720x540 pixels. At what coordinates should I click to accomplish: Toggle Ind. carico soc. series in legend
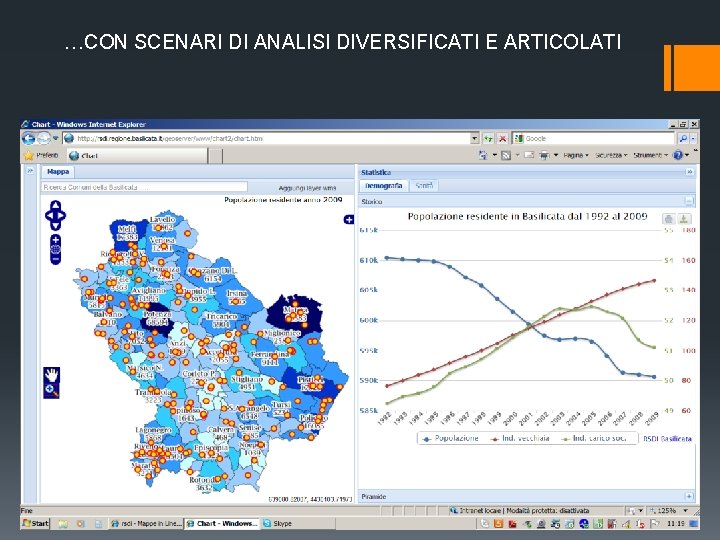click(x=594, y=439)
